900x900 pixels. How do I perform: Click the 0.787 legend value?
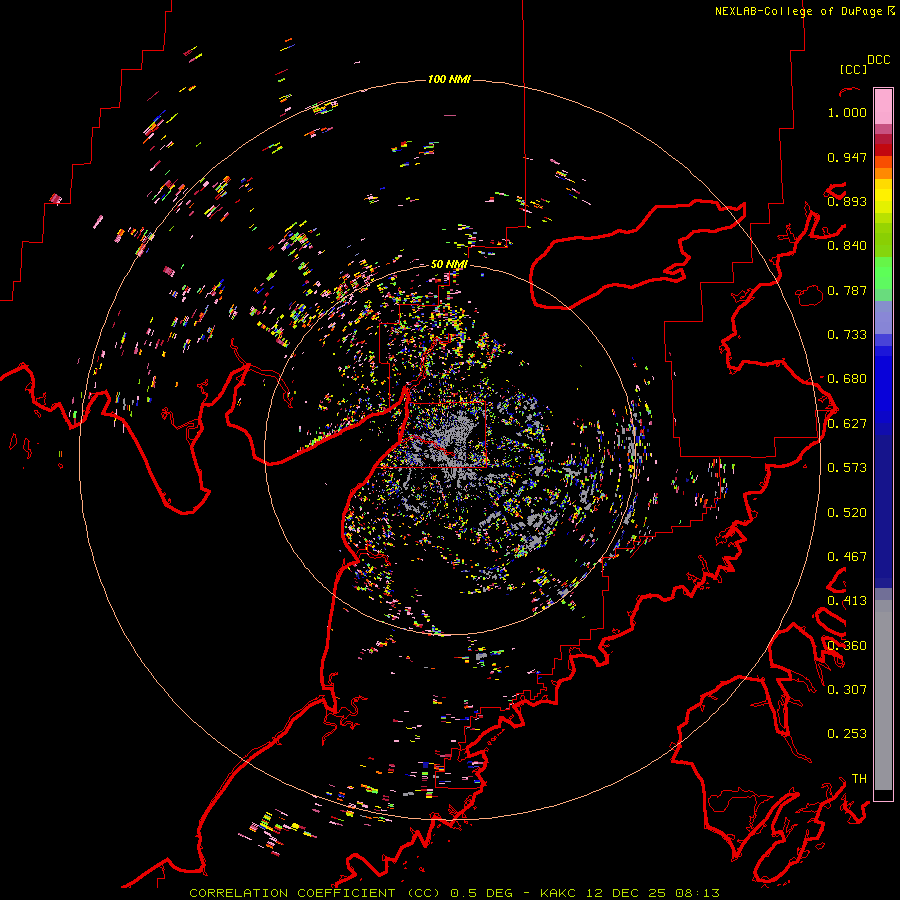tap(847, 290)
